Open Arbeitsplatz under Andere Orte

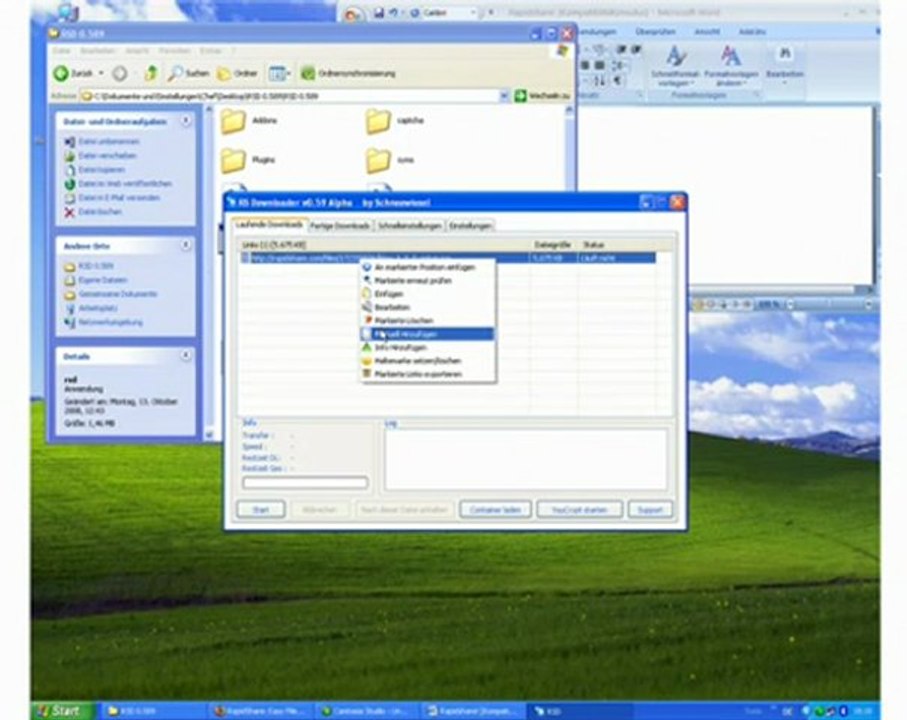(98, 308)
